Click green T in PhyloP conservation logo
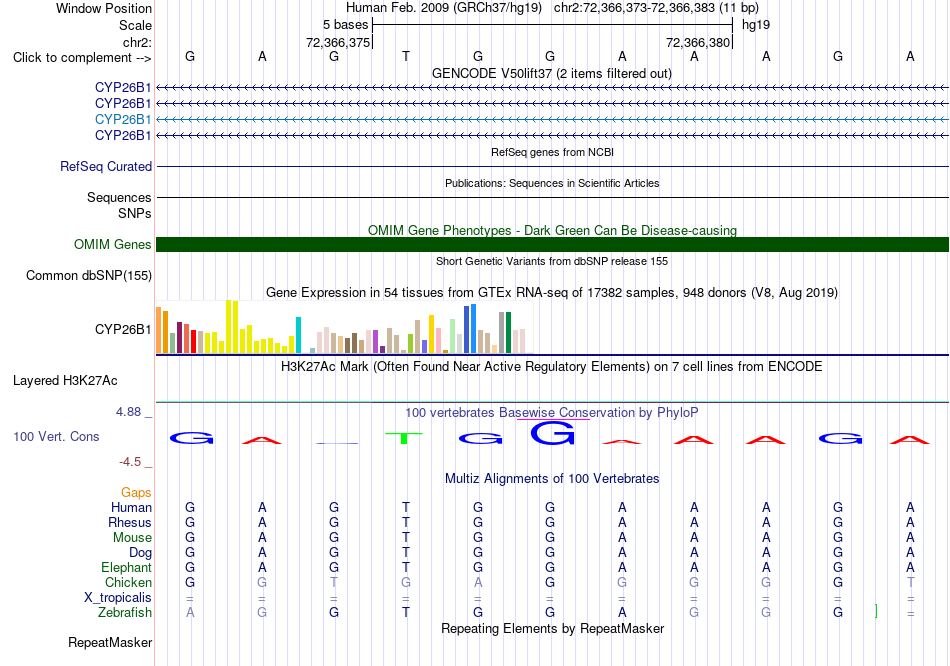 pyautogui.click(x=404, y=438)
